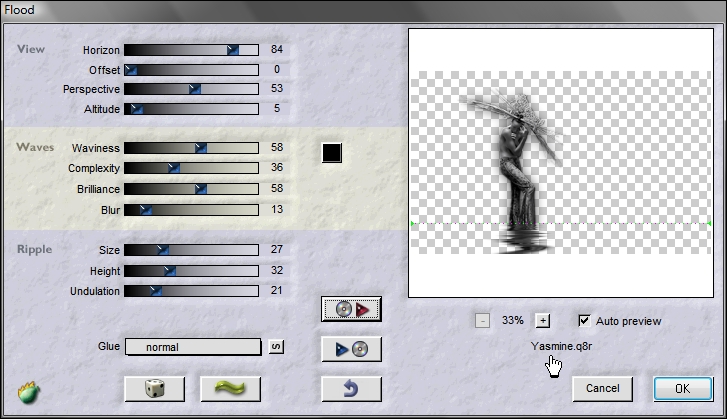Click the Complexity value 36
Image resolution: width=727 pixels, height=419 pixels.
277,167
